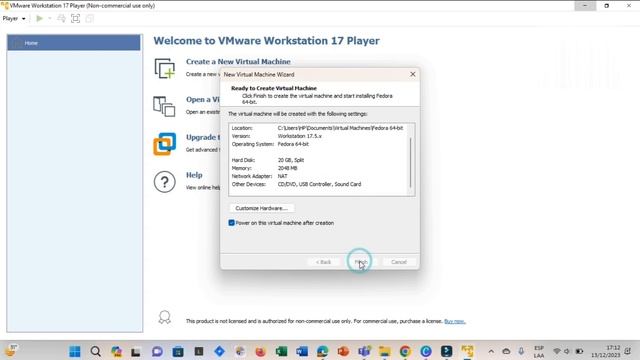Open Microsoft Edge from the taskbar
The image size is (640, 360).
[x=322, y=351]
